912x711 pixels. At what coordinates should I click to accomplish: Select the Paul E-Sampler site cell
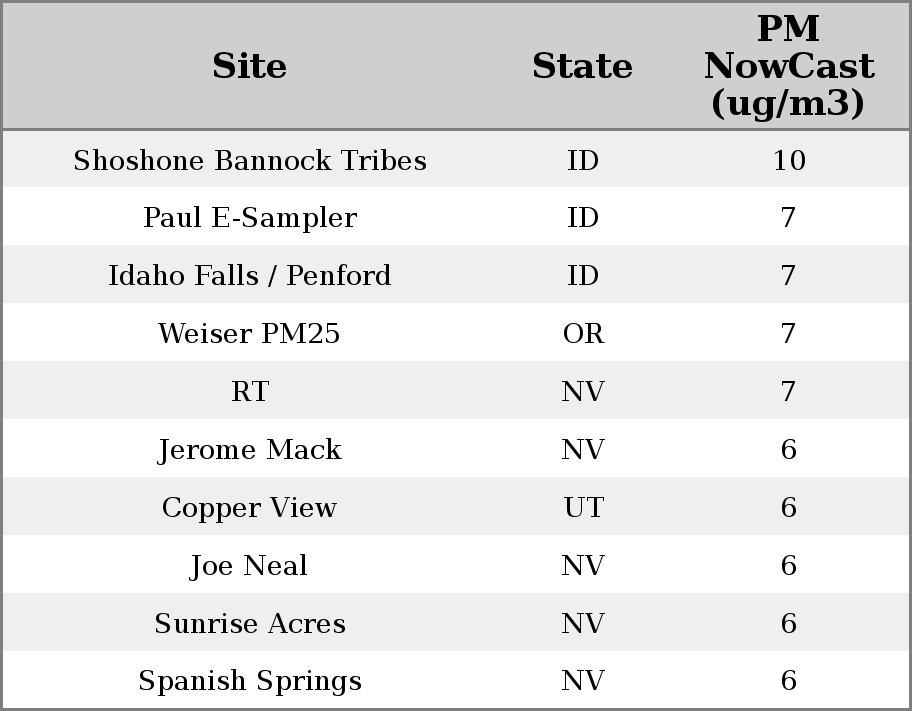(x=250, y=218)
